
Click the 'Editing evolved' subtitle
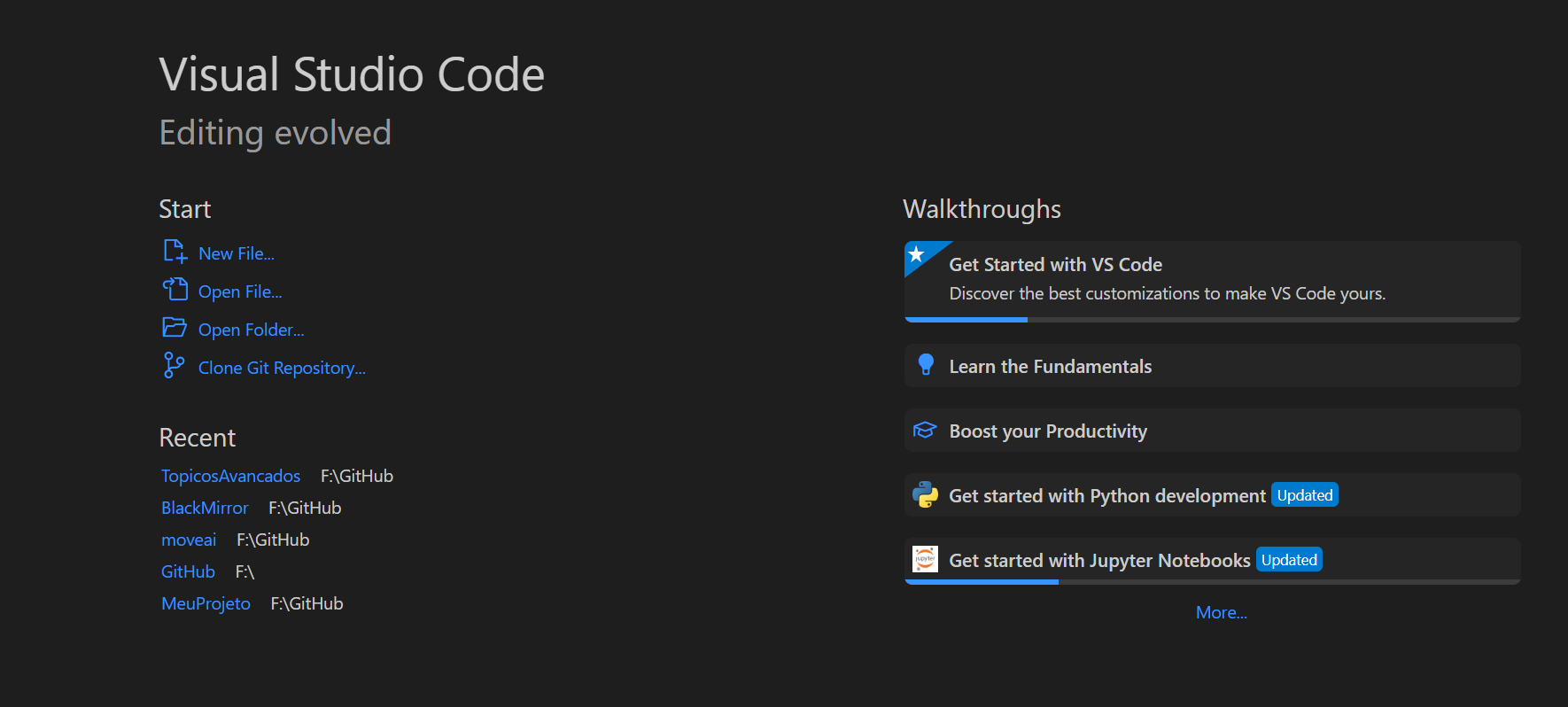pos(275,133)
